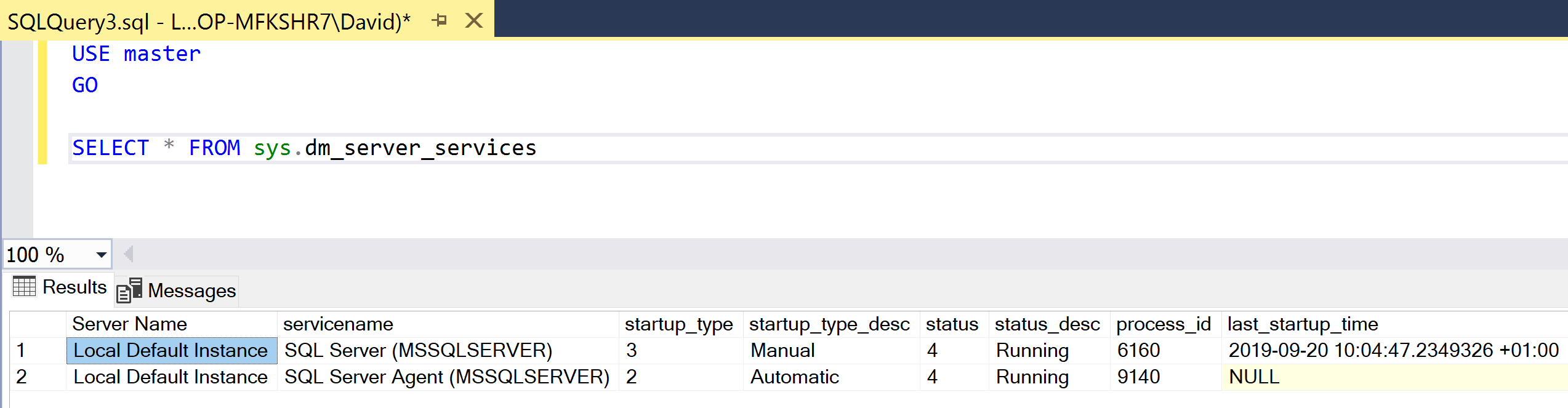Switch to the Results tab
The width and height of the screenshot is (1568, 408).
(60, 287)
